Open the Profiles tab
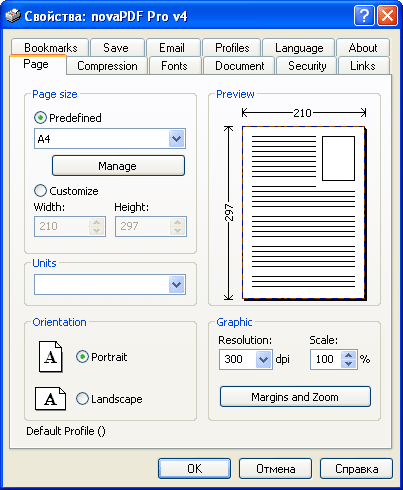The width and height of the screenshot is (403, 490). 232,48
